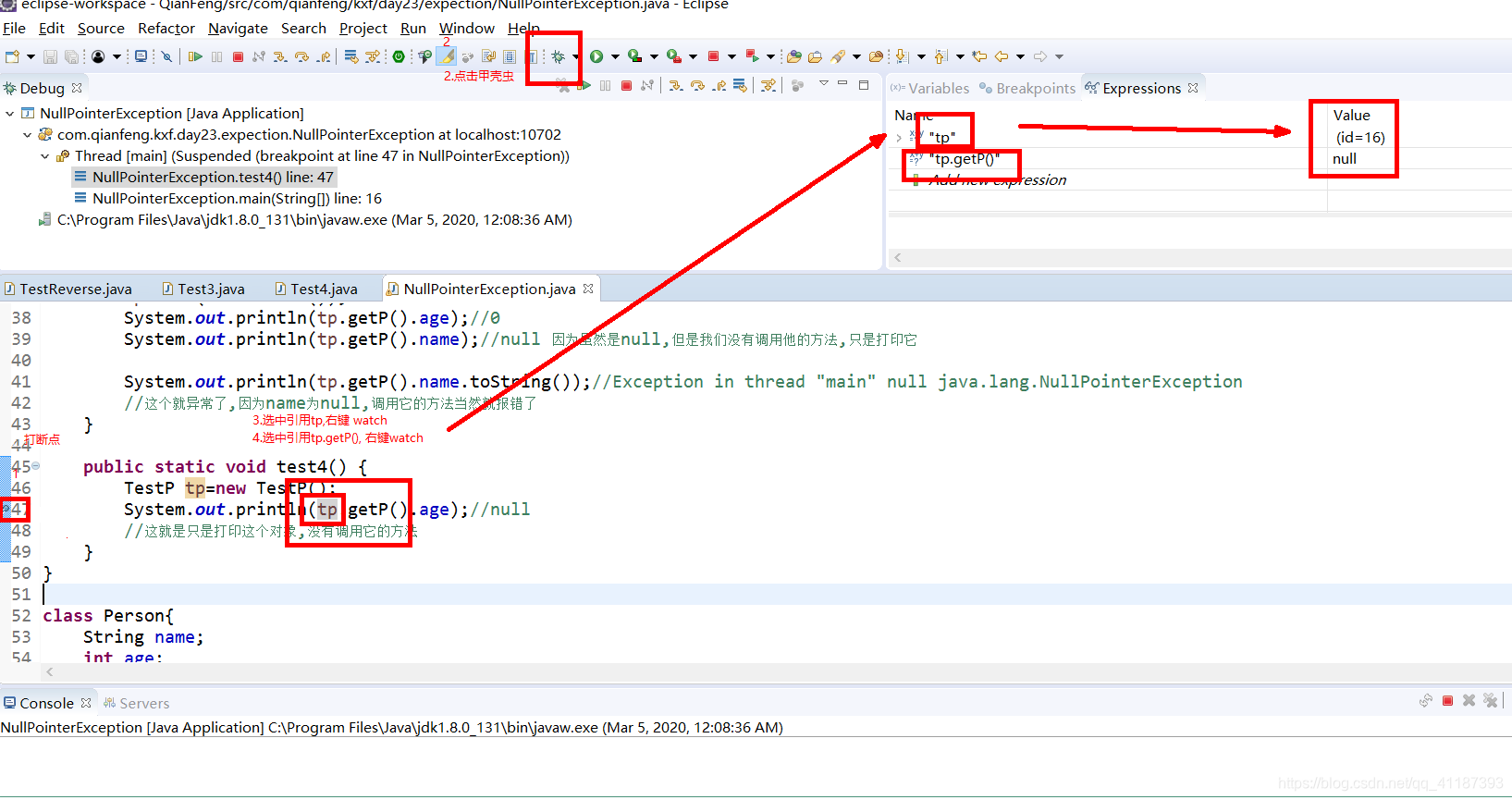Click the Resume icon in main toolbar

(195, 56)
